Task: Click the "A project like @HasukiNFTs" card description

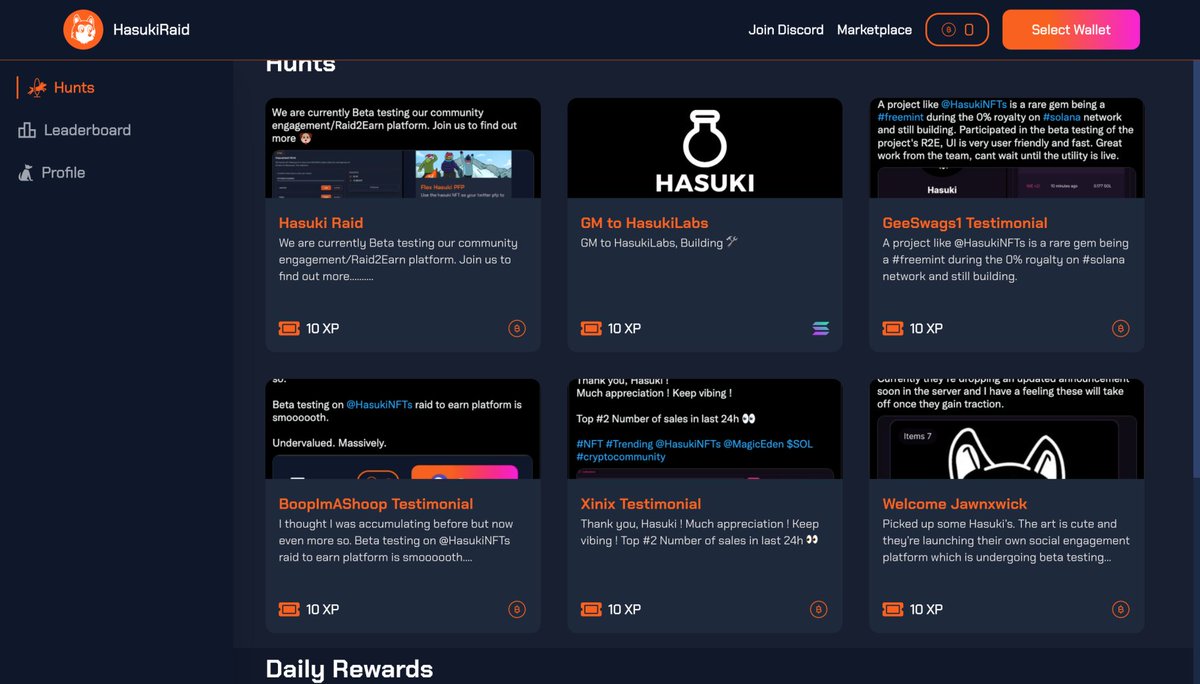Action: 1005,260
